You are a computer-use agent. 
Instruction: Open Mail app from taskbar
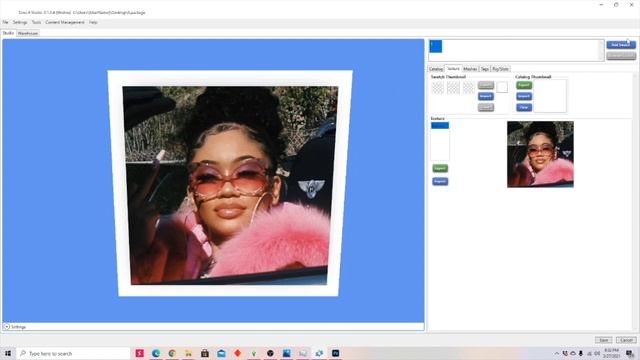click(221, 353)
